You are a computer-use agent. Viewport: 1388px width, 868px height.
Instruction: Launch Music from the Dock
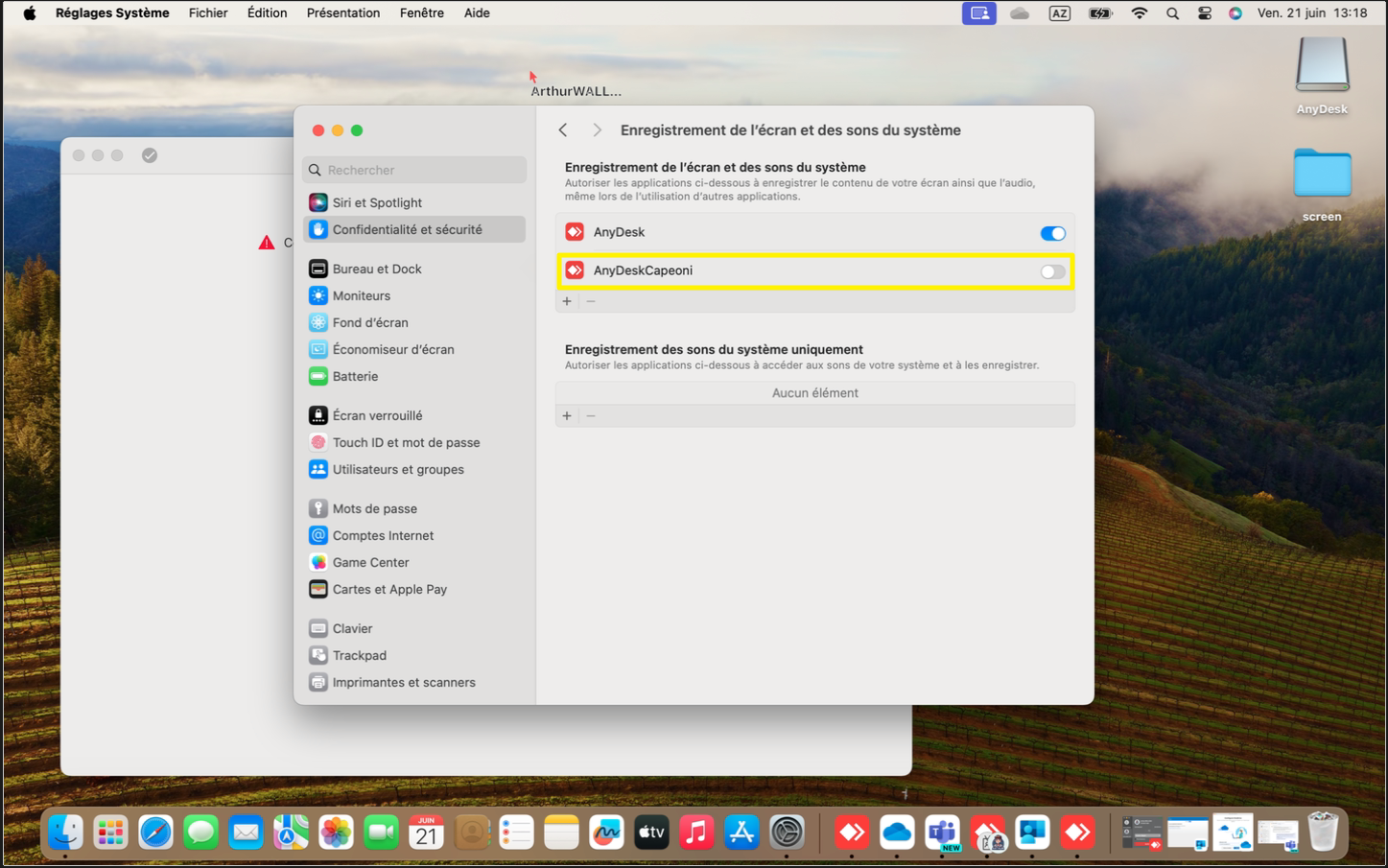click(x=696, y=832)
